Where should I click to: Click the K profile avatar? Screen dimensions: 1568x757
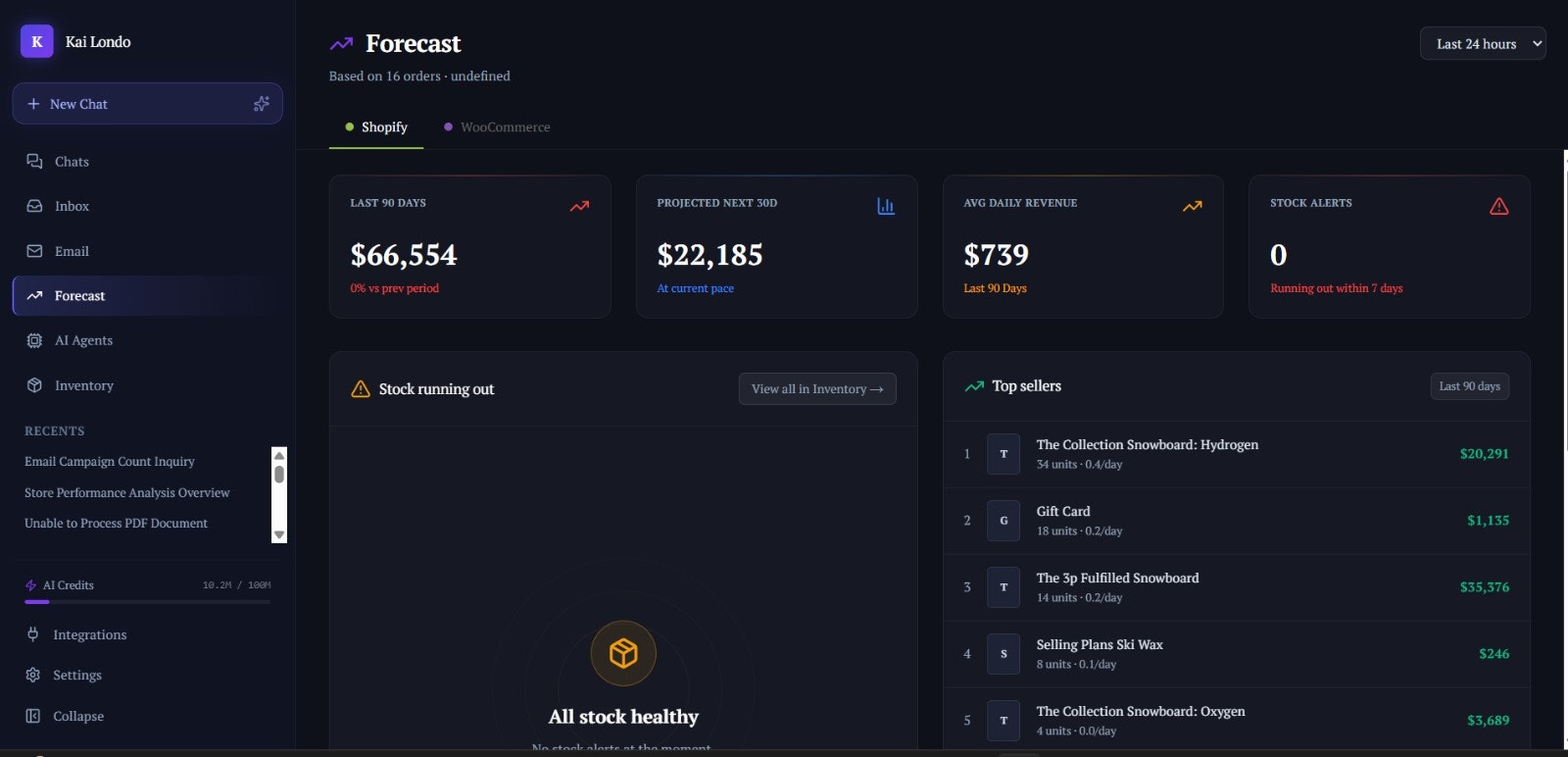click(37, 41)
